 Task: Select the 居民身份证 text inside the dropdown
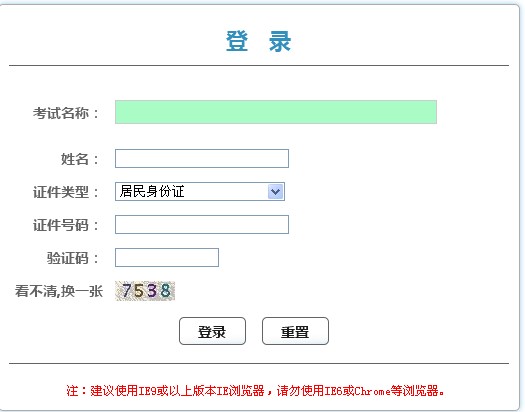[x=152, y=191]
